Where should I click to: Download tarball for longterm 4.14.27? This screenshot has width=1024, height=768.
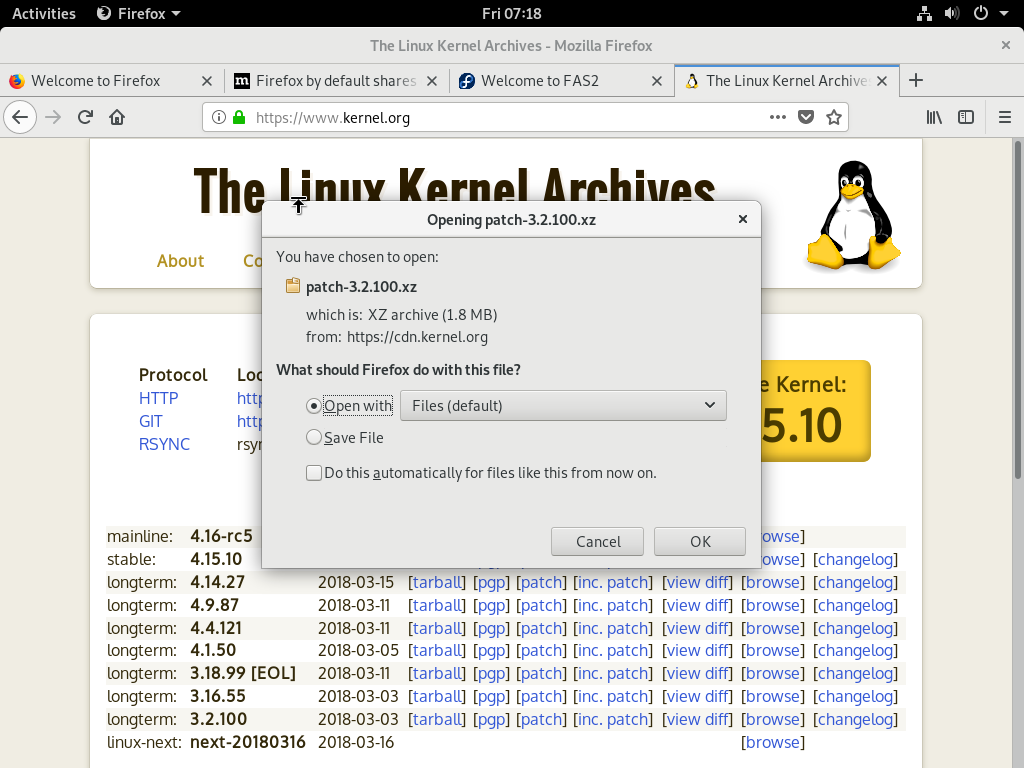coord(437,583)
